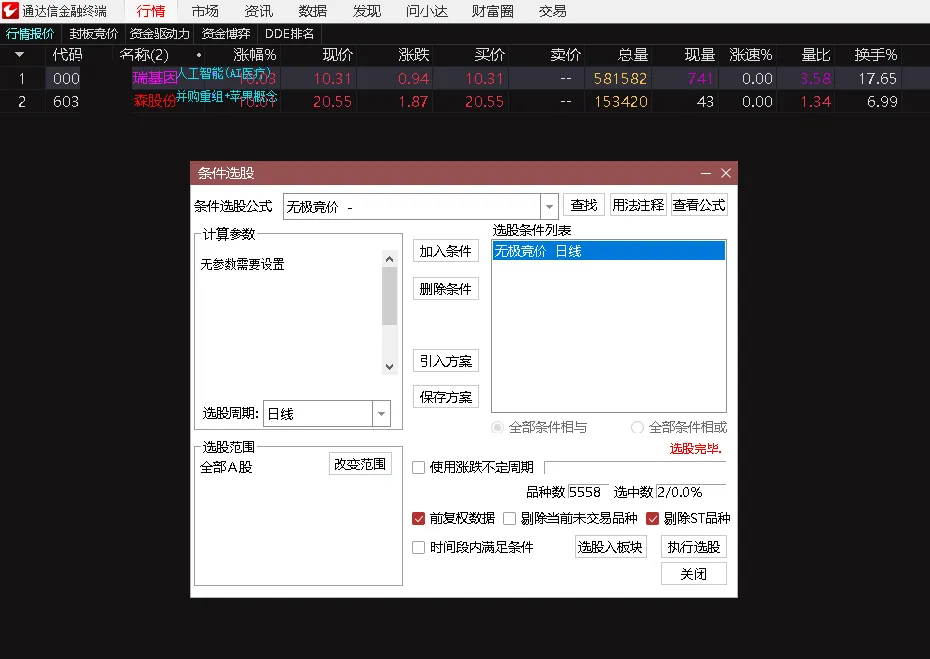The image size is (930, 659).
Task: Click the 加入条件 button
Action: pyautogui.click(x=445, y=251)
